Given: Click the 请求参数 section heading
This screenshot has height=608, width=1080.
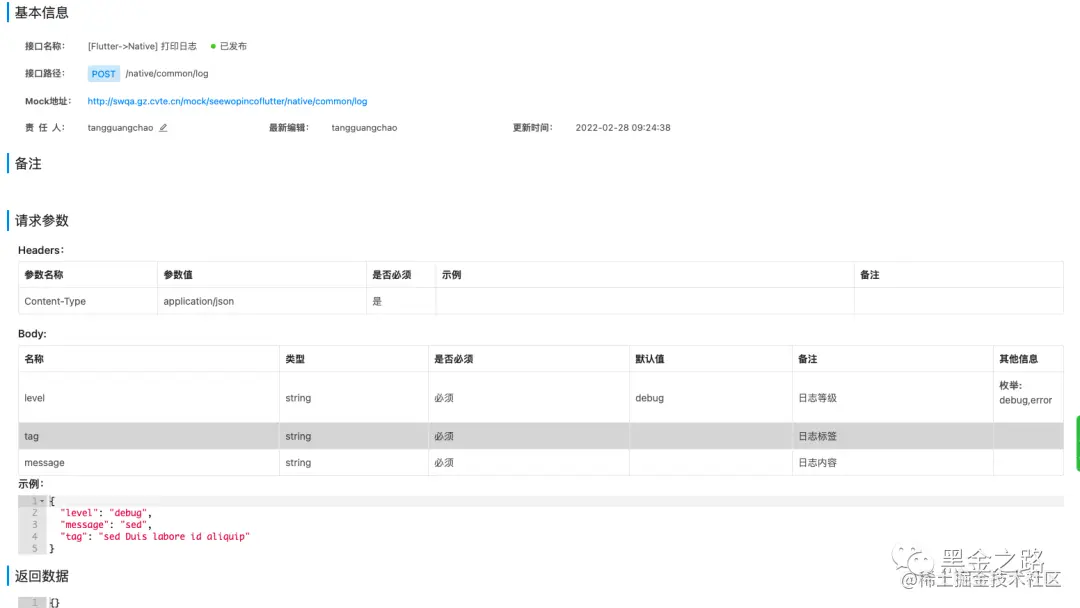Looking at the screenshot, I should 41,220.
